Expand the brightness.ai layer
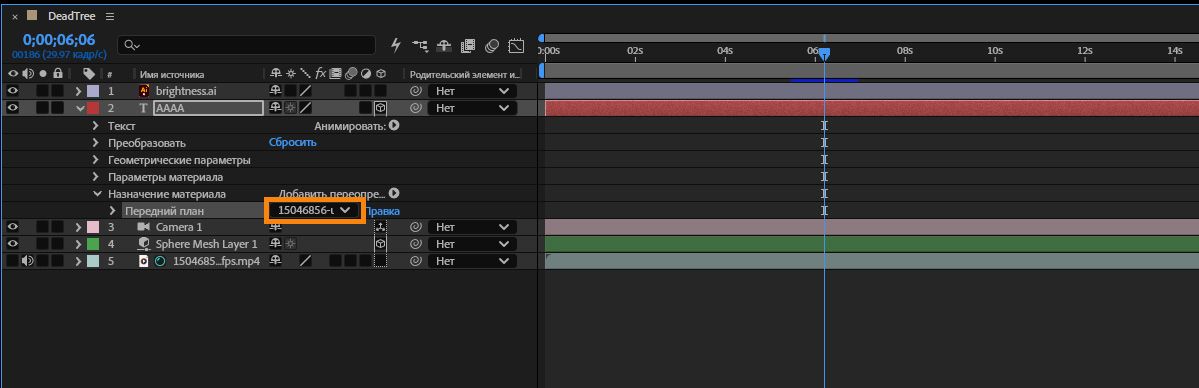This screenshot has height=388, width=1199. point(78,91)
